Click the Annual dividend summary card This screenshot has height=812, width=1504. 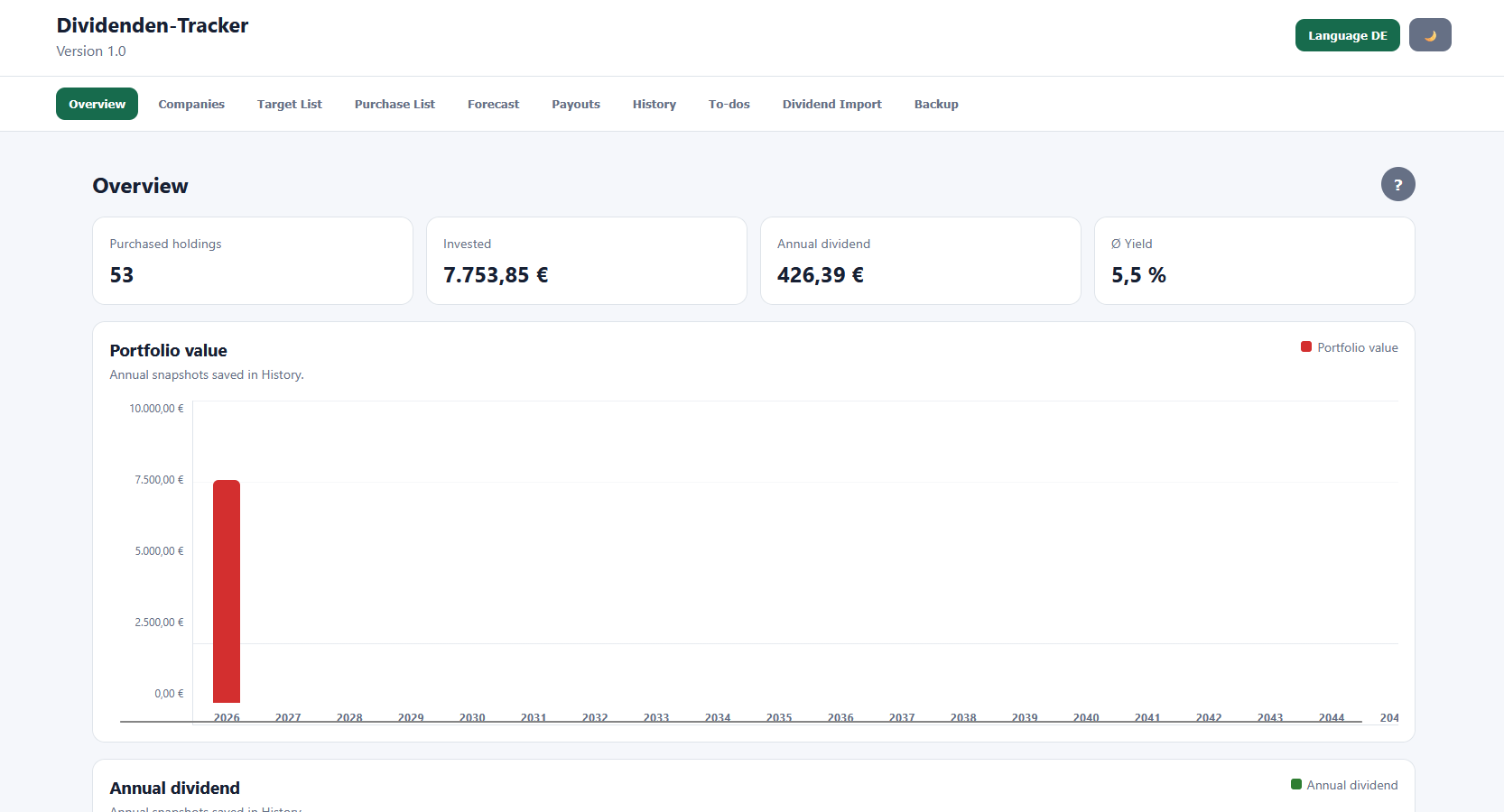coord(921,261)
